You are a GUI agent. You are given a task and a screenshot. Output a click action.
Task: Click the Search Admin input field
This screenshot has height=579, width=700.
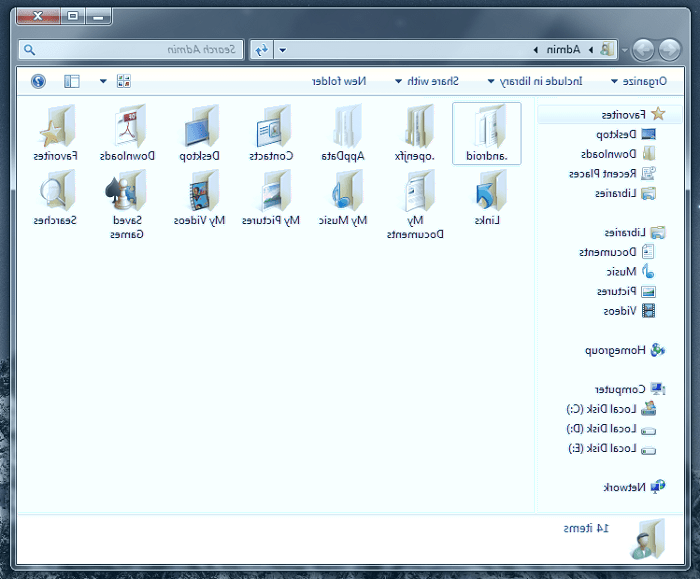[x=140, y=49]
